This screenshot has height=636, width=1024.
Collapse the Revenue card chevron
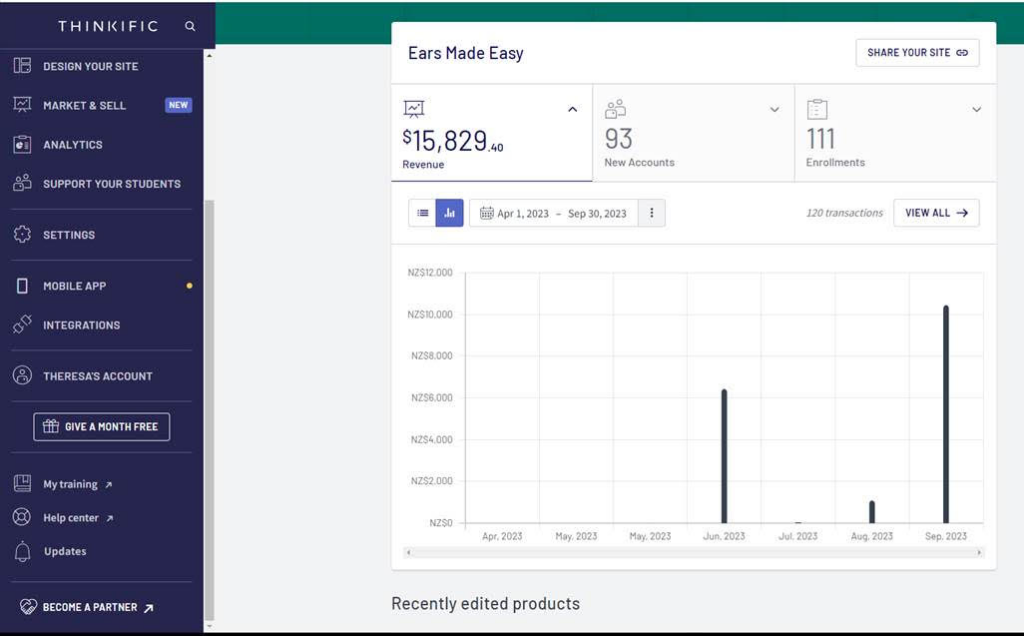572,110
